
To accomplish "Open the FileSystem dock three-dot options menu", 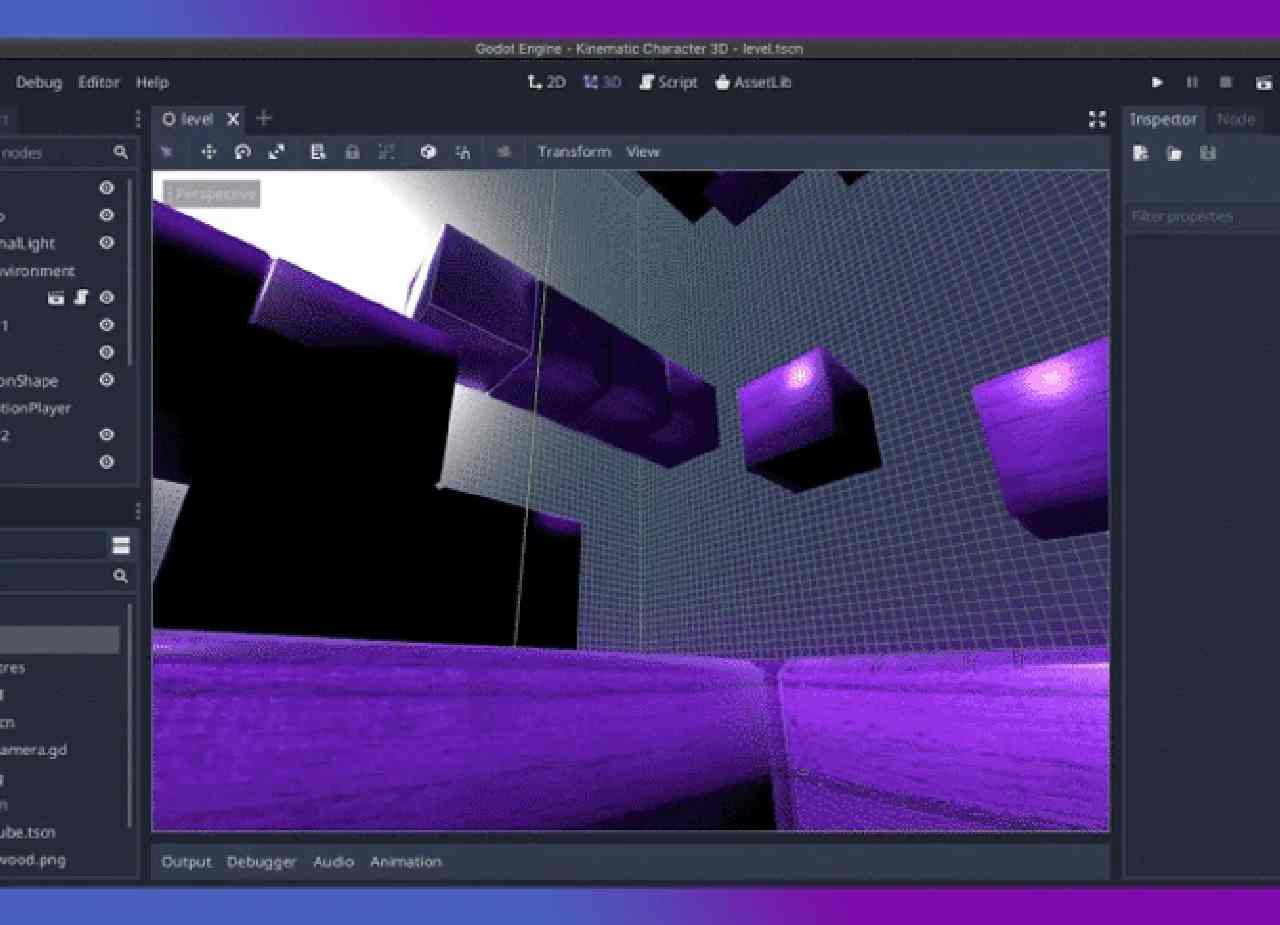I will point(138,512).
